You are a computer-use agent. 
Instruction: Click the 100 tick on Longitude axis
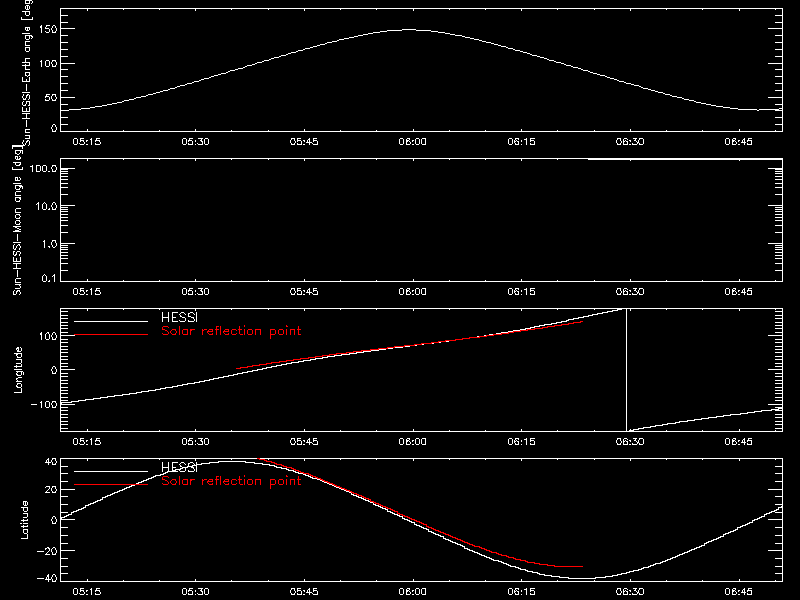point(49,336)
